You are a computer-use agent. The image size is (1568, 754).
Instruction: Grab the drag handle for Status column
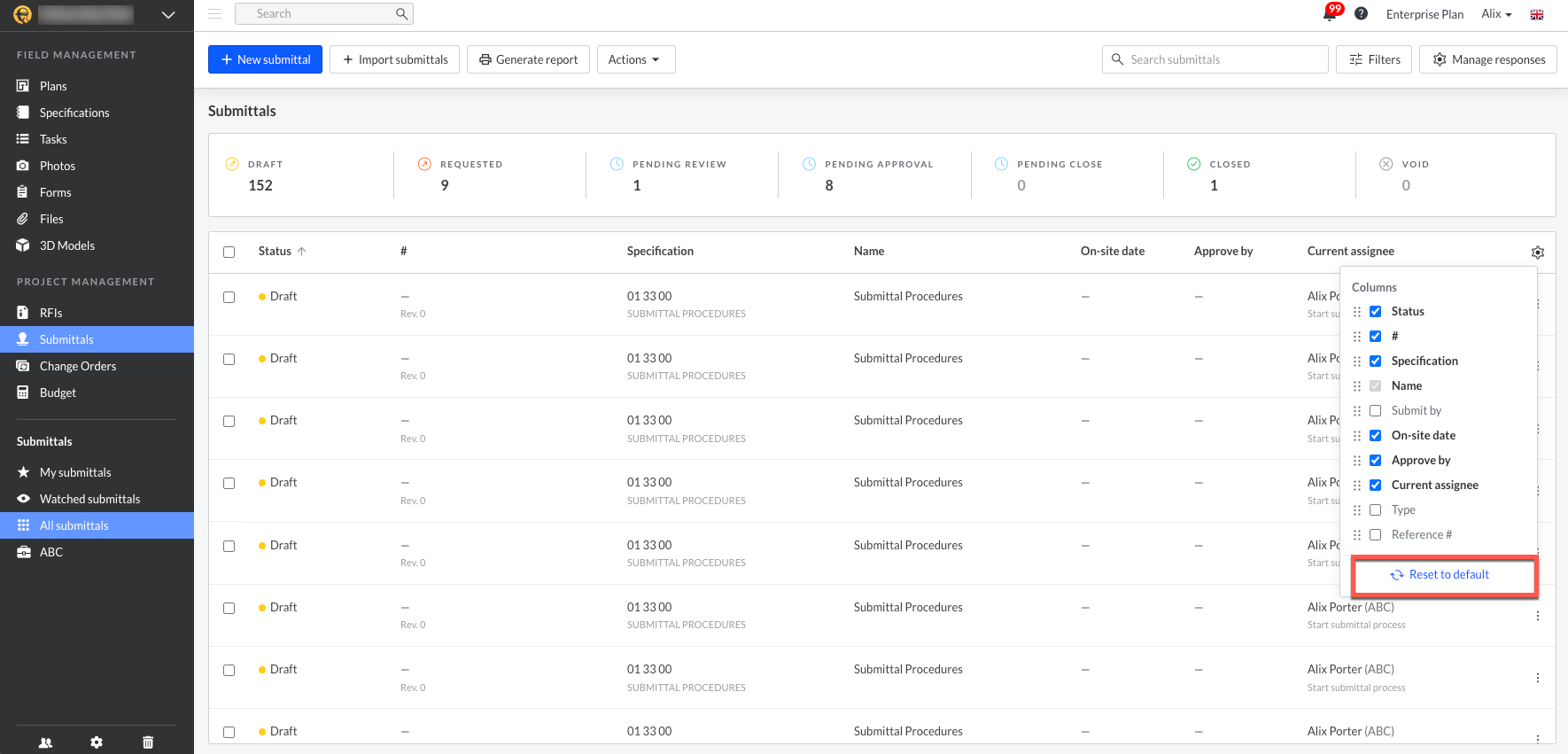pyautogui.click(x=1357, y=312)
